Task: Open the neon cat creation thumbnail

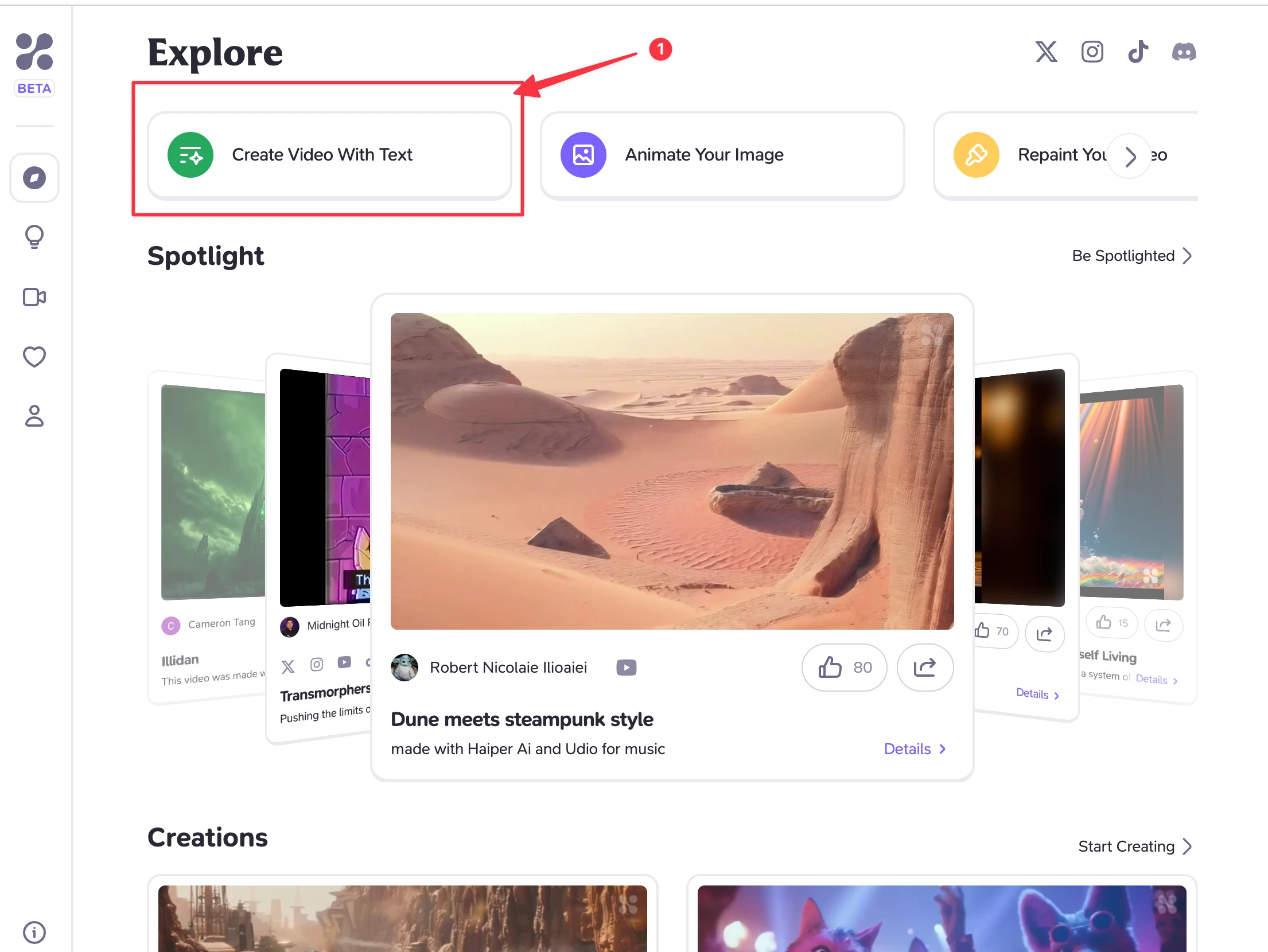Action: 942,919
